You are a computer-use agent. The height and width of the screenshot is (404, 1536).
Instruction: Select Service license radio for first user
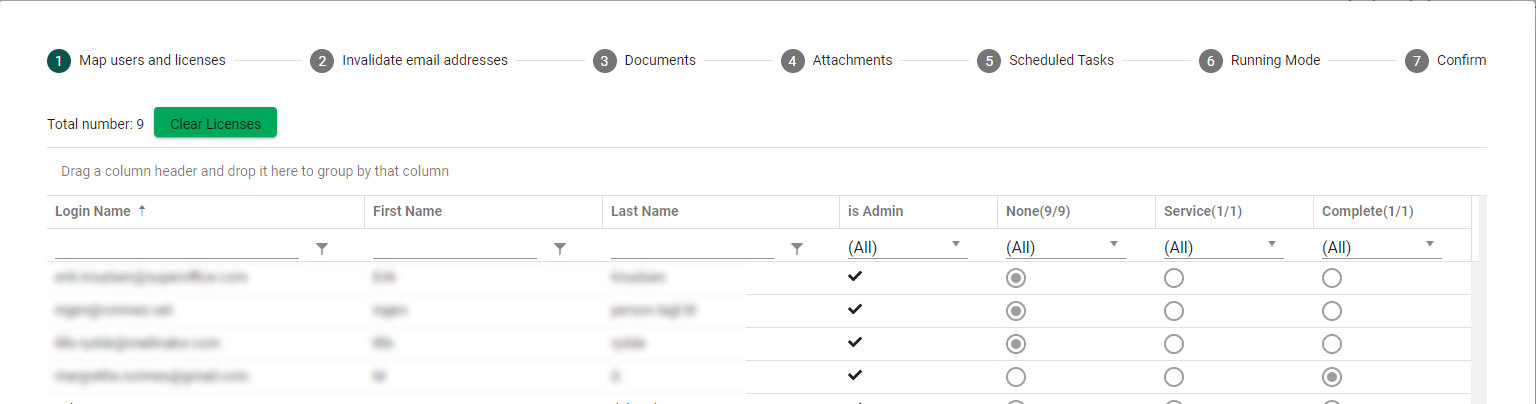(x=1174, y=278)
